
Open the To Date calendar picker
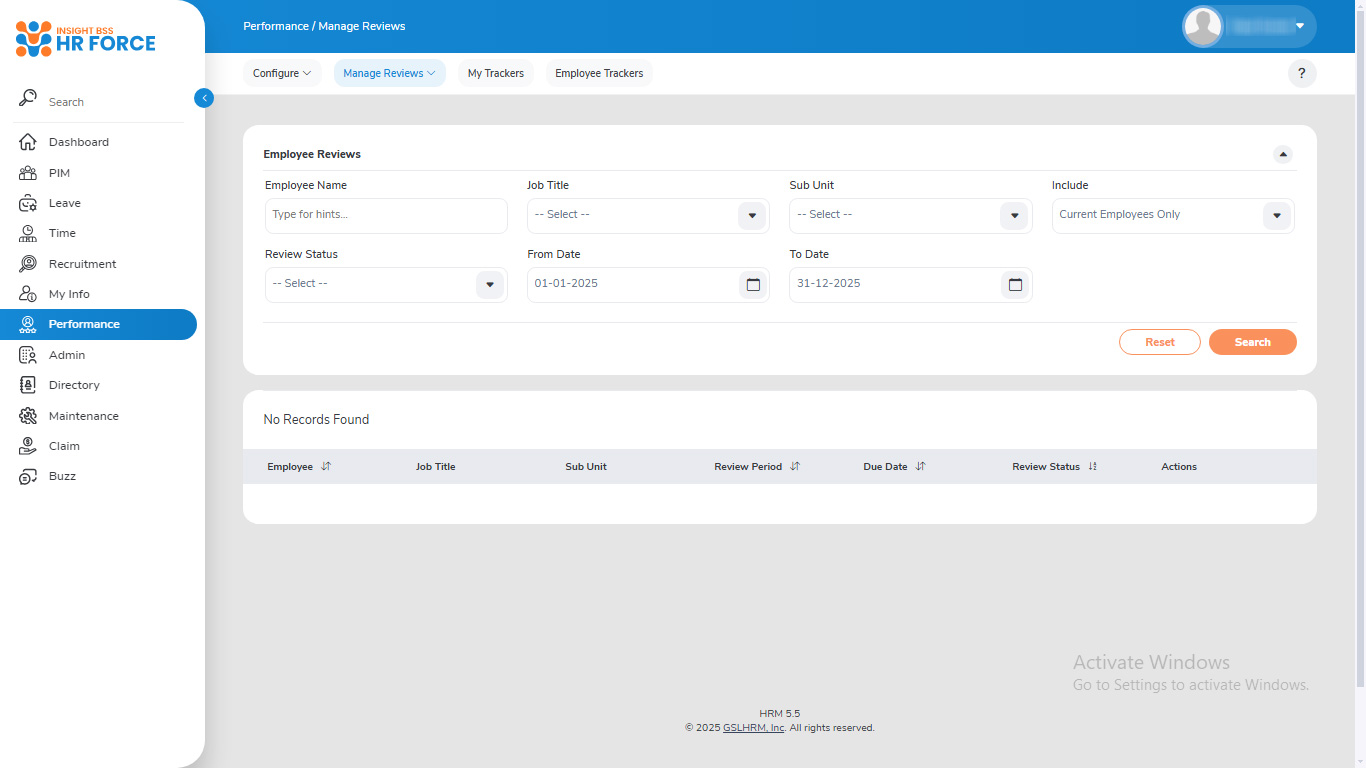tap(1015, 285)
